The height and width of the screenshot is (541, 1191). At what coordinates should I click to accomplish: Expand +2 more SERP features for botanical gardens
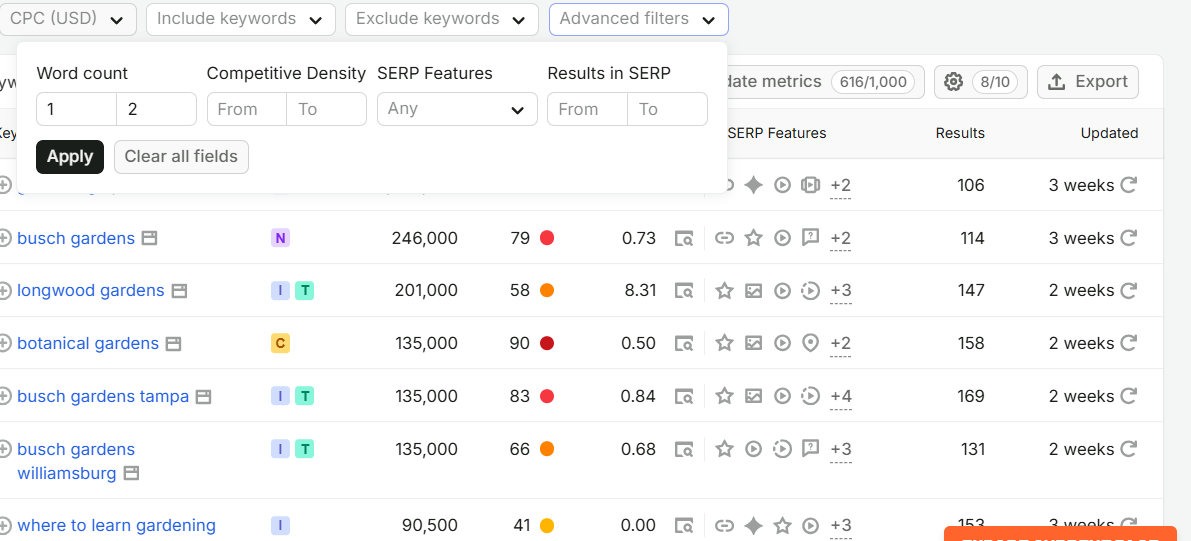840,345
